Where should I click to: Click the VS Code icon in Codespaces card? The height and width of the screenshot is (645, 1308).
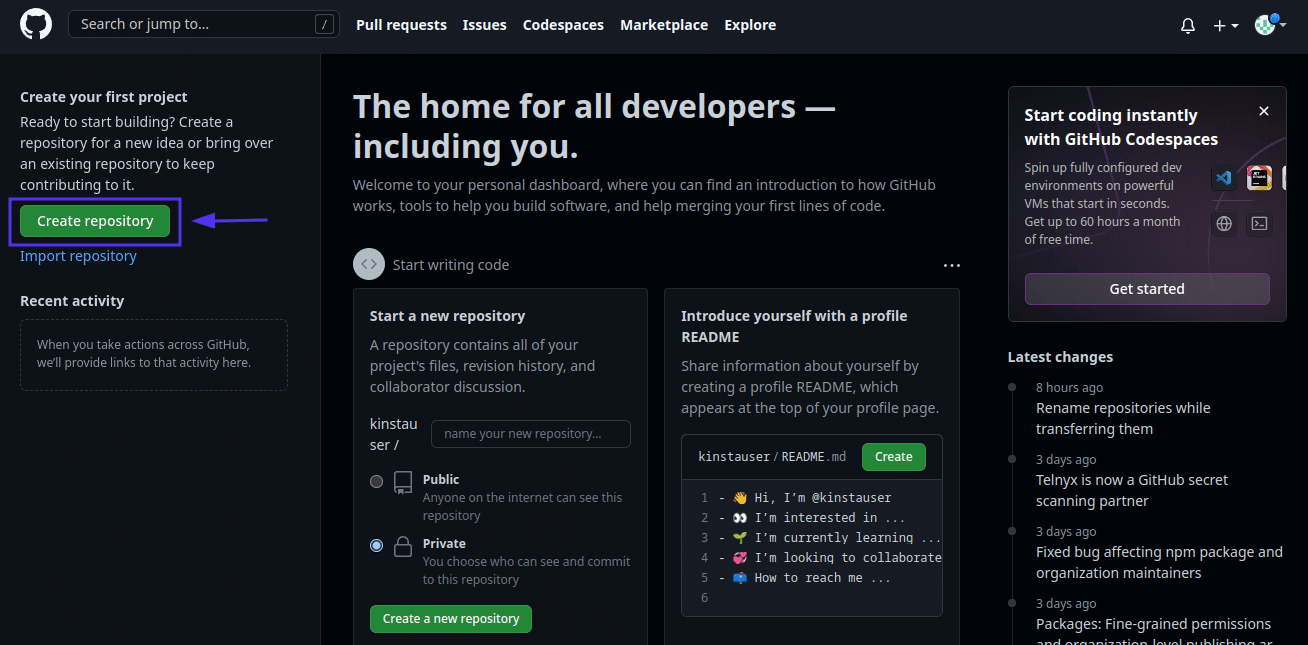[1223, 179]
